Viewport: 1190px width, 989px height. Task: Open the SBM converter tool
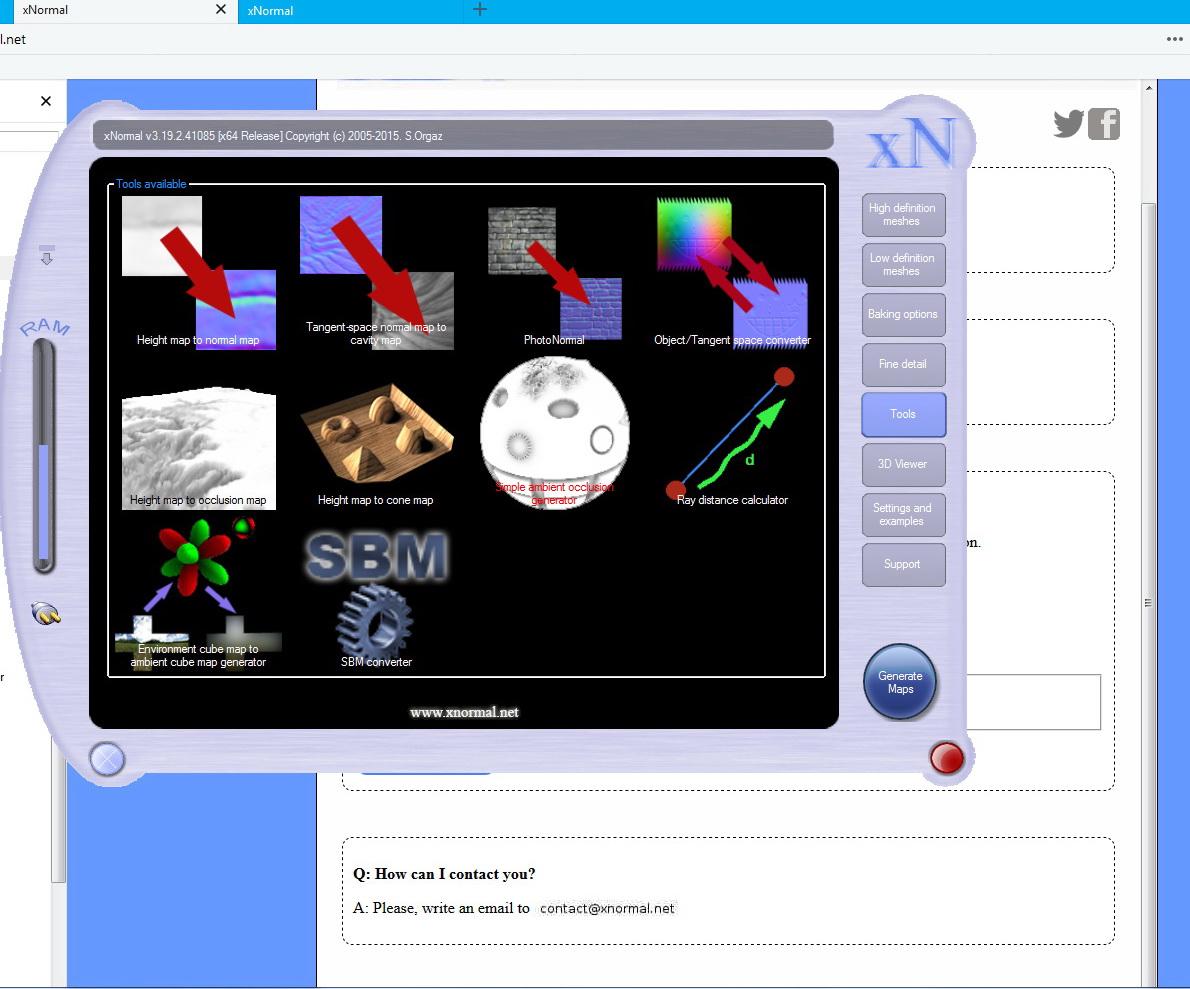pyautogui.click(x=376, y=600)
